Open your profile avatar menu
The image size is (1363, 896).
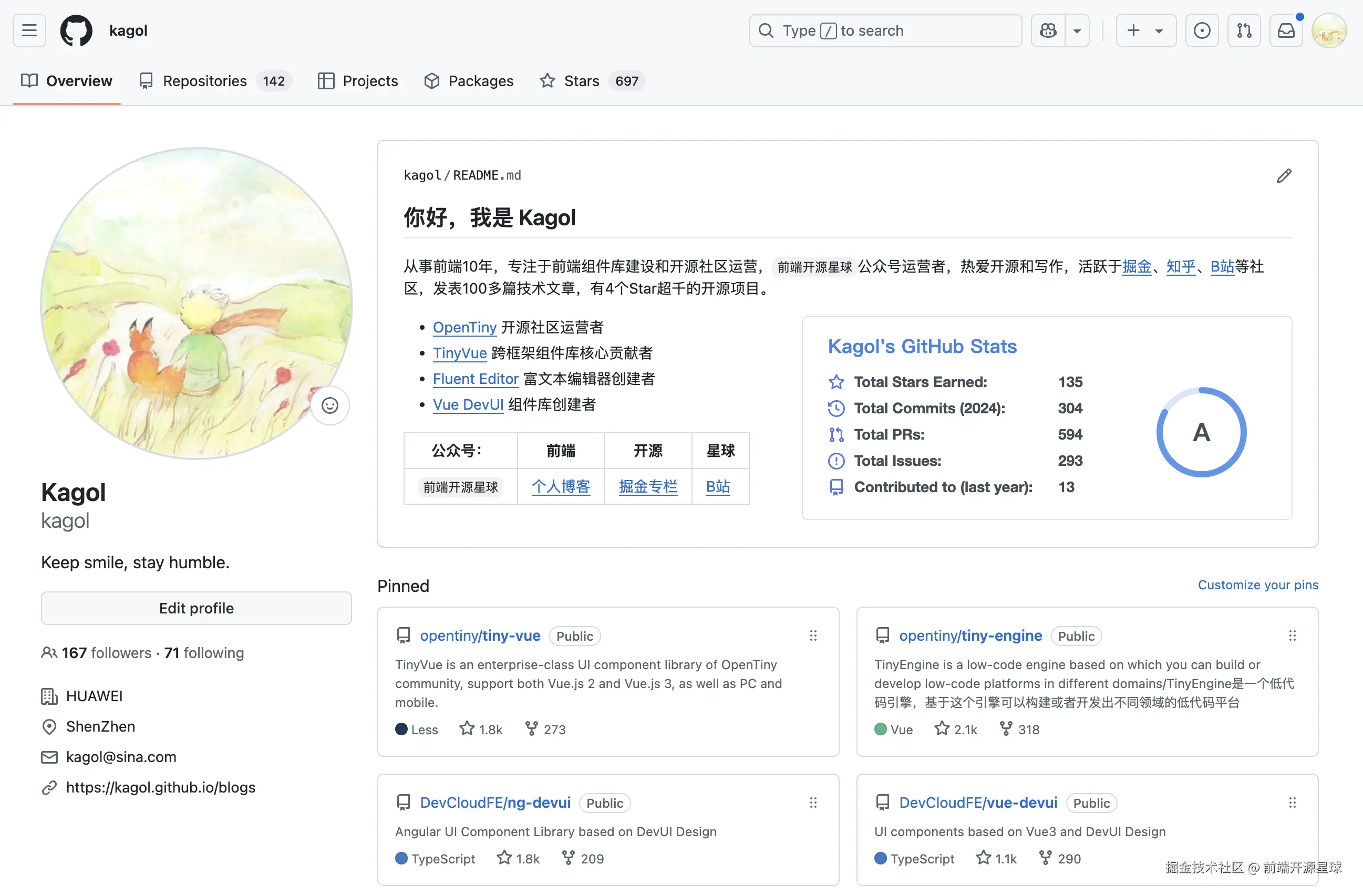tap(1330, 30)
